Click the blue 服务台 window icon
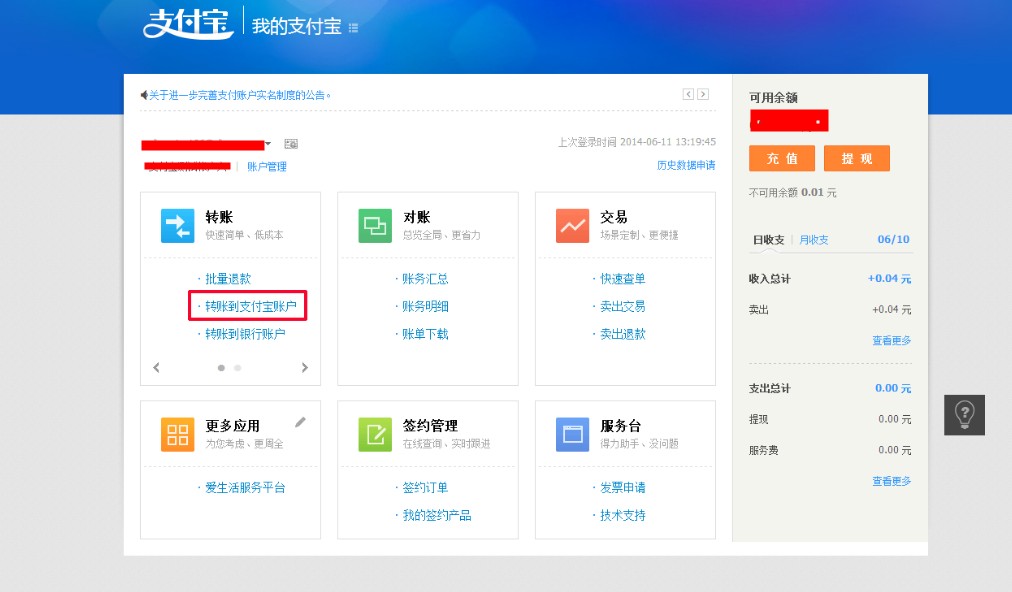This screenshot has height=592, width=1012. click(x=572, y=434)
